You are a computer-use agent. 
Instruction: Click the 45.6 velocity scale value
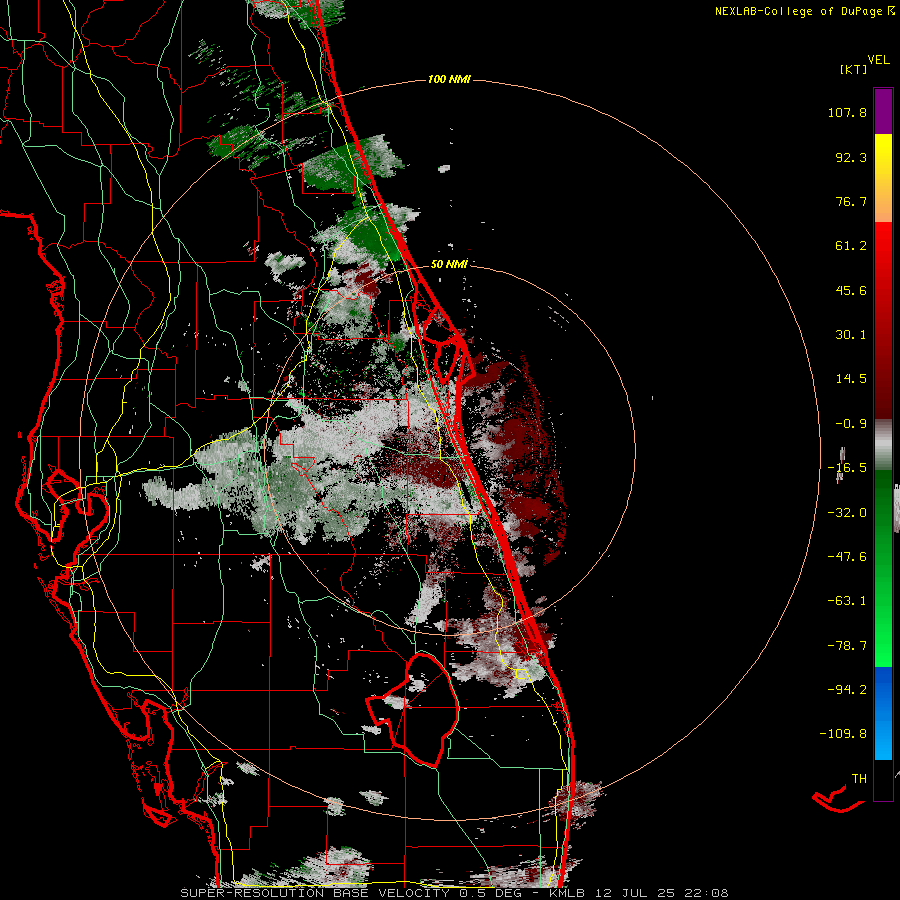tap(851, 290)
